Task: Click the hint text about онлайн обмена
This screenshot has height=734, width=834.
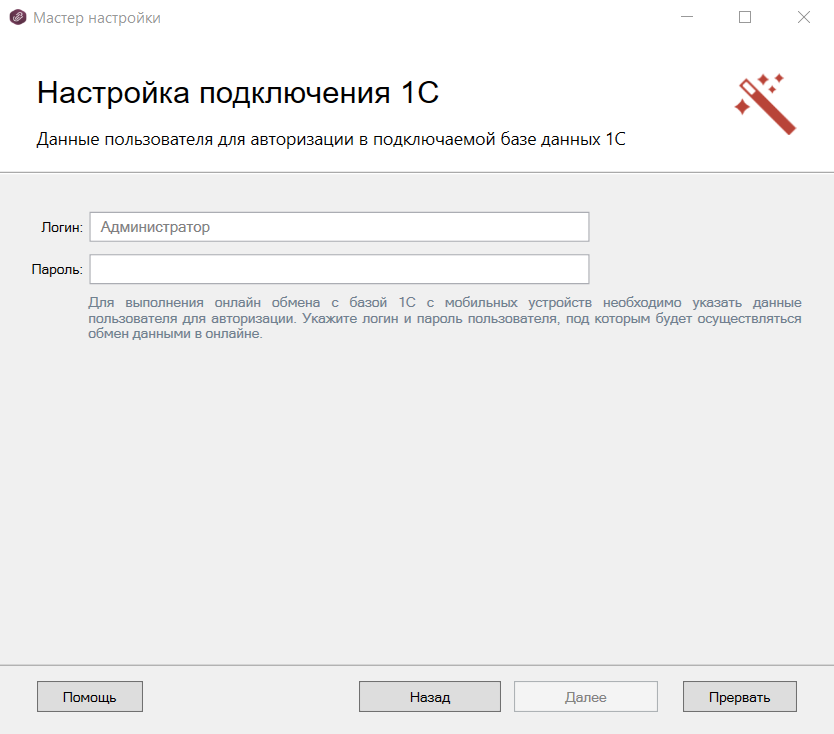Action: tap(445, 318)
